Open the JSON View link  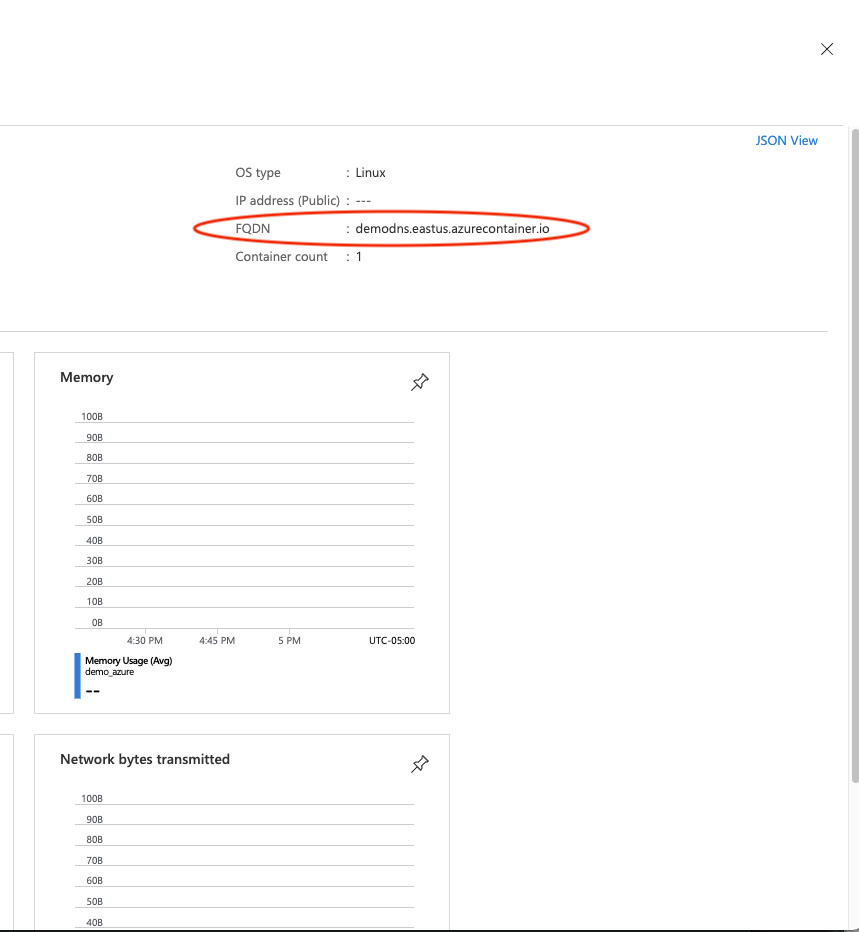(x=786, y=141)
